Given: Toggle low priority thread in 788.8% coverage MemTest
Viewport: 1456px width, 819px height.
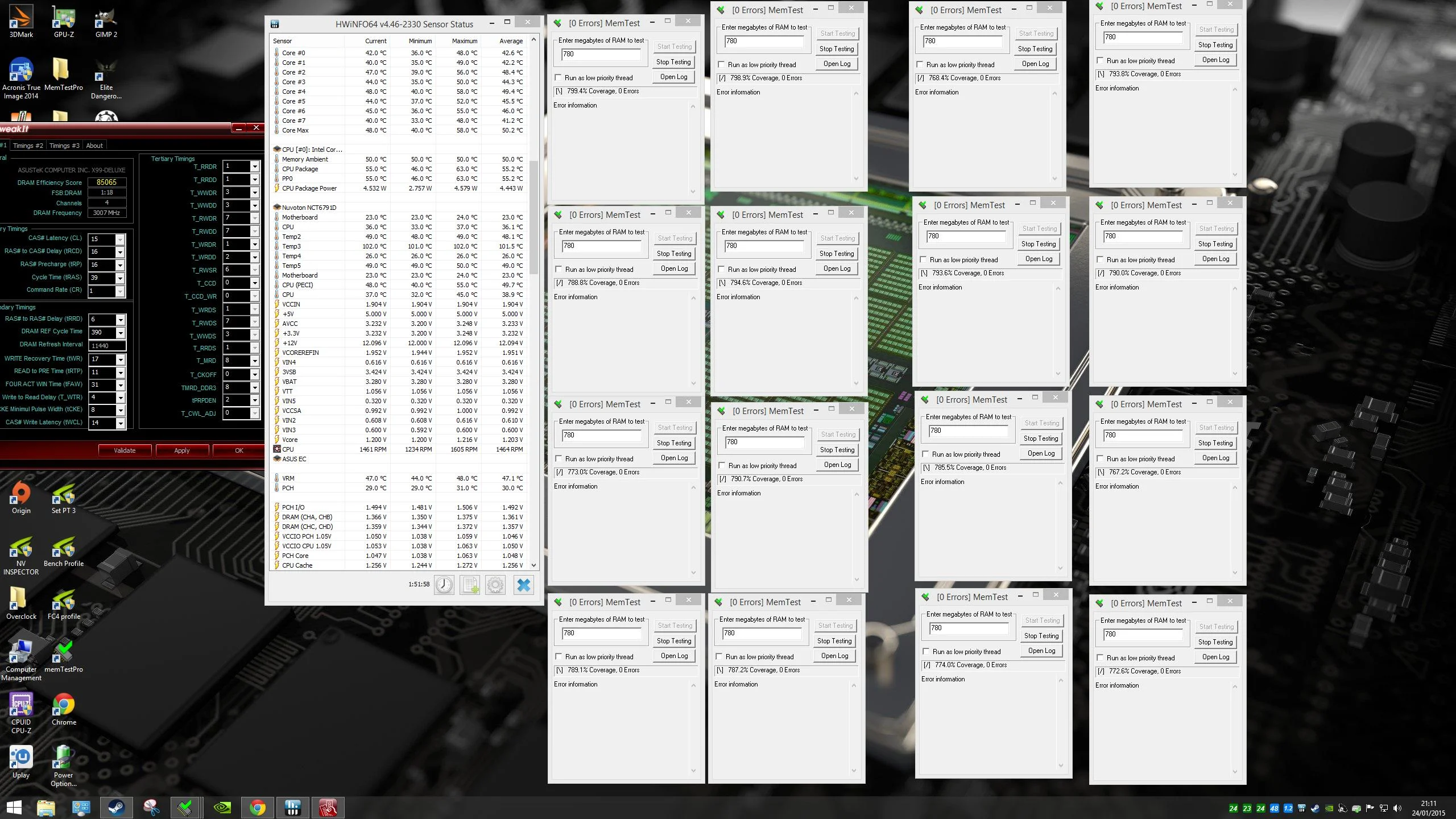Looking at the screenshot, I should click(x=559, y=270).
